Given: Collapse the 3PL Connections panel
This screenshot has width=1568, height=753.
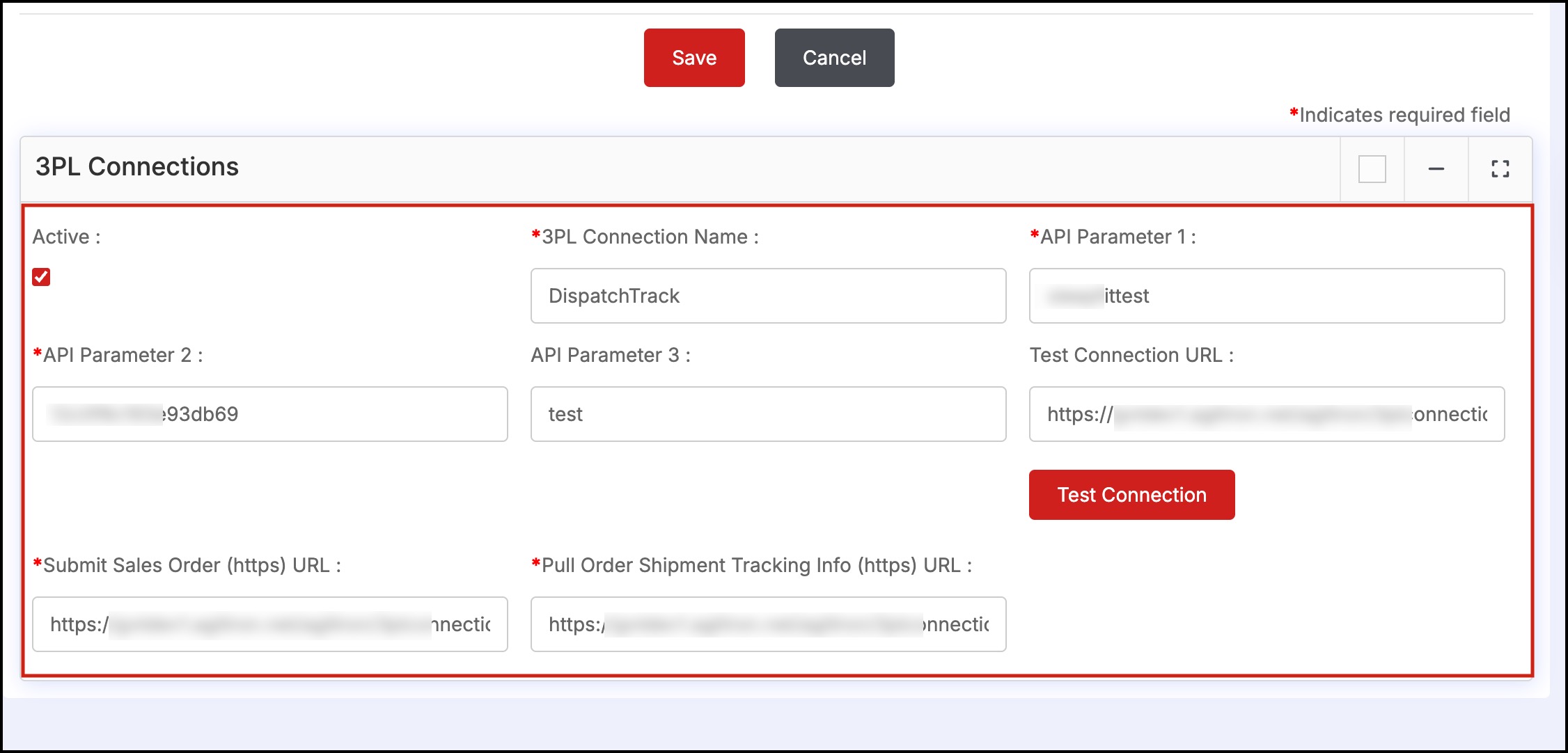Looking at the screenshot, I should tap(1436, 169).
